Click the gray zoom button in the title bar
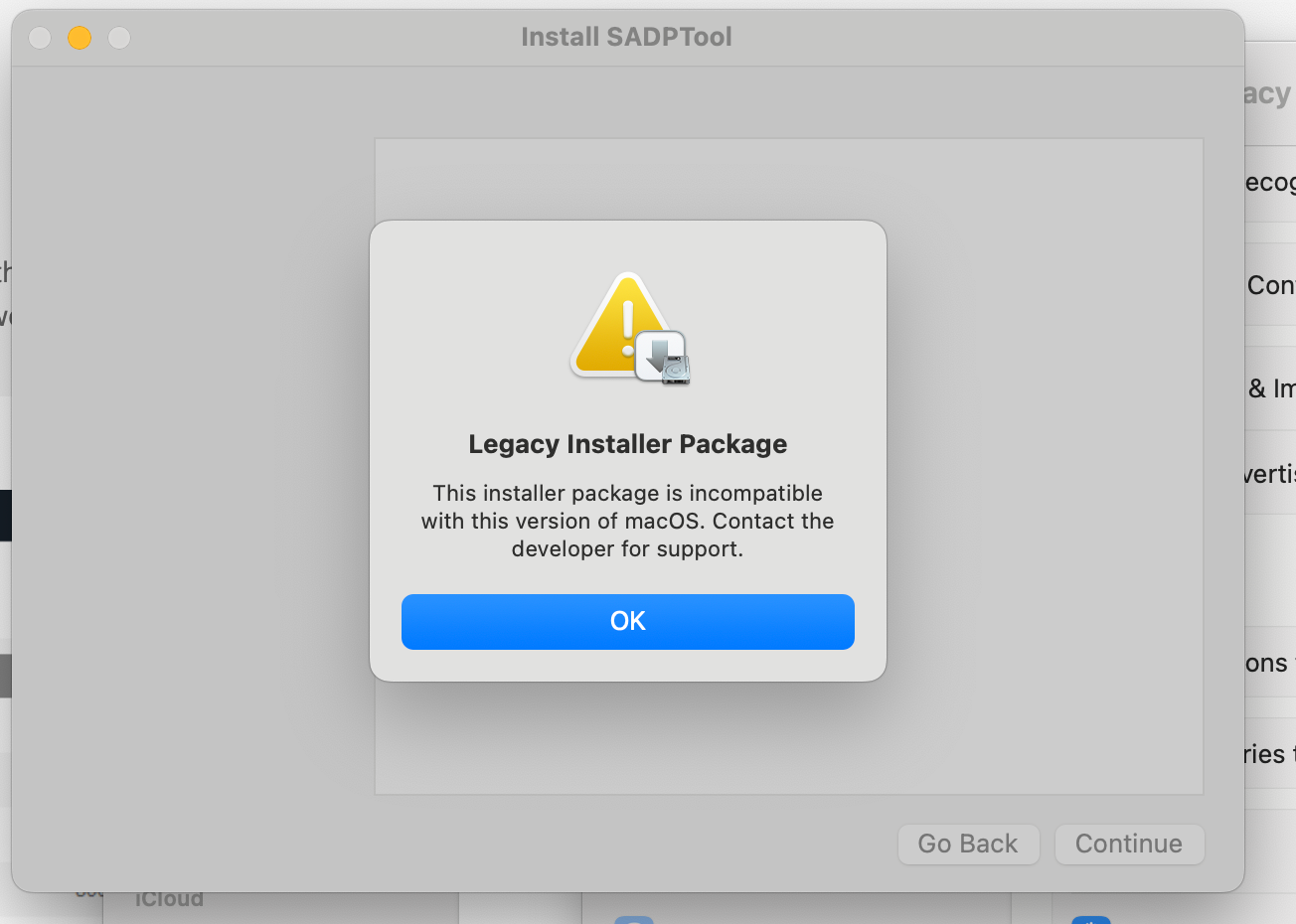1296x924 pixels. (x=119, y=38)
